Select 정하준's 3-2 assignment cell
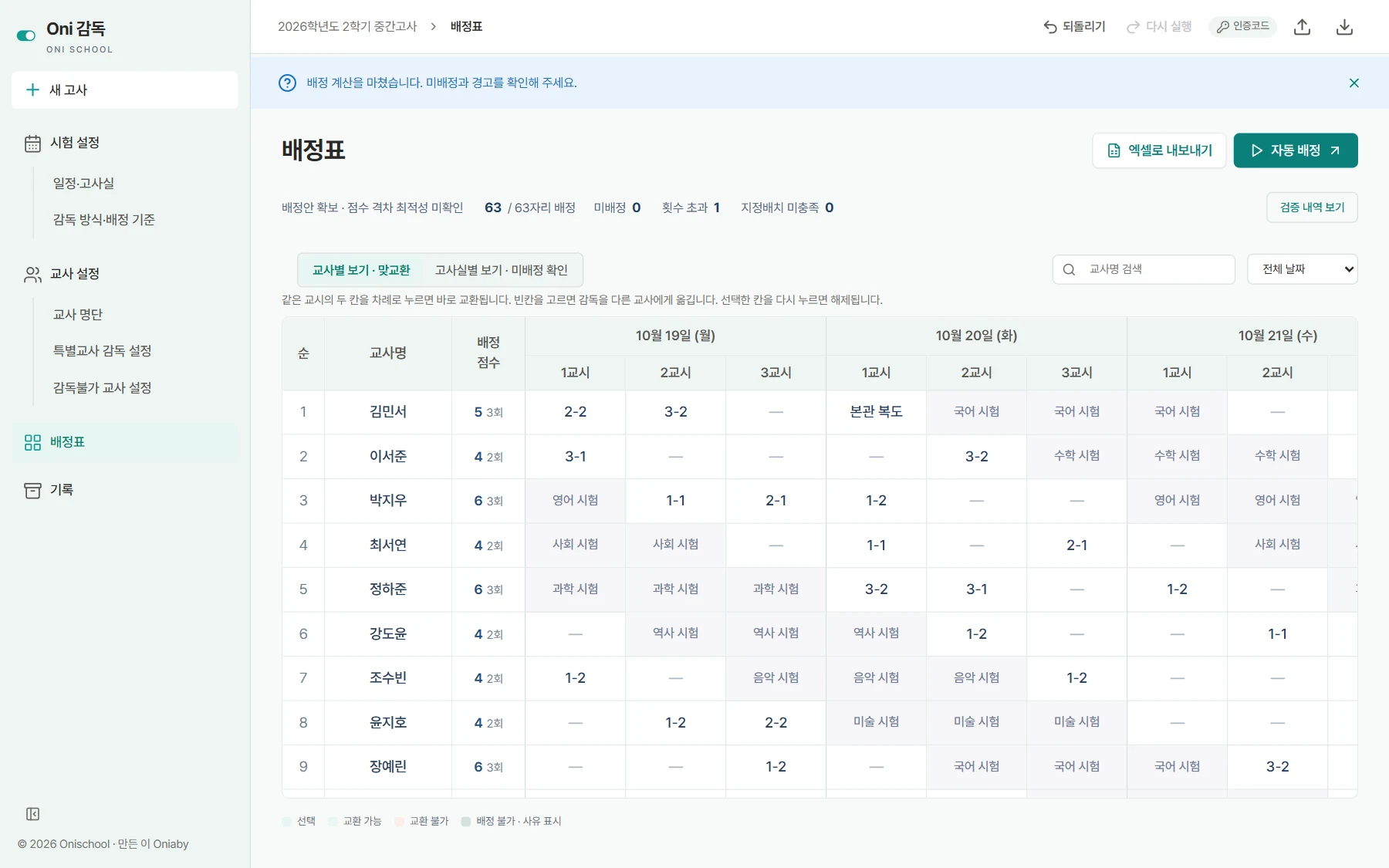Screen dimensions: 1389x868 click(876, 589)
